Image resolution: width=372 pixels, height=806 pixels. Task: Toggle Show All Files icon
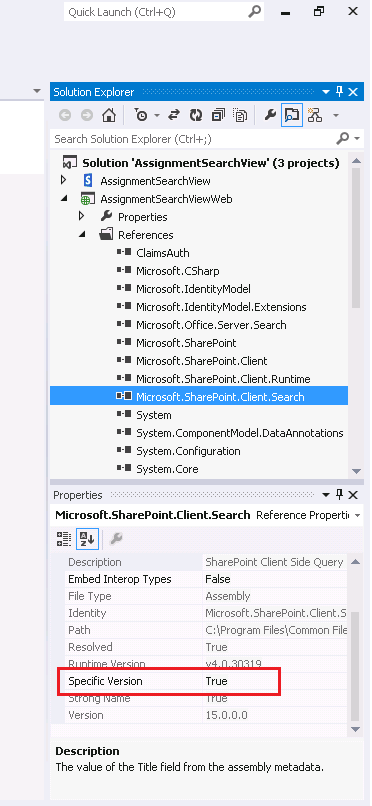240,115
